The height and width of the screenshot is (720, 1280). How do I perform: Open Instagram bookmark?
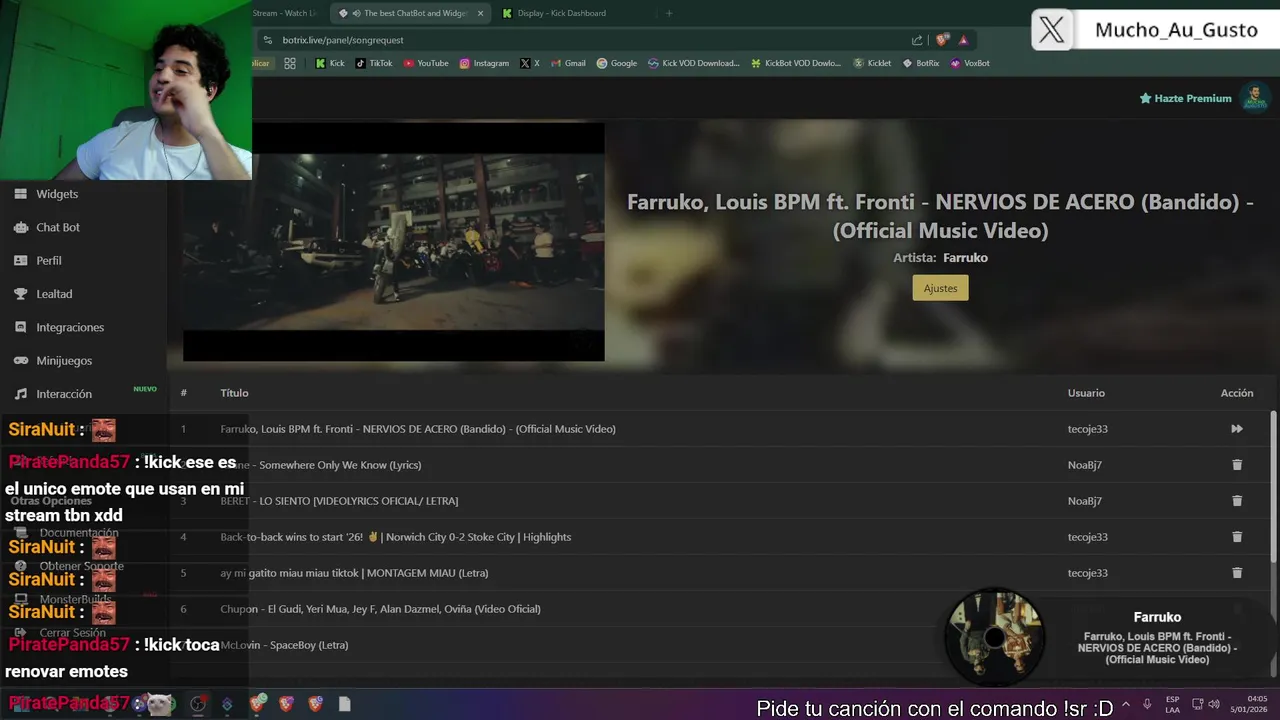pyautogui.click(x=484, y=63)
